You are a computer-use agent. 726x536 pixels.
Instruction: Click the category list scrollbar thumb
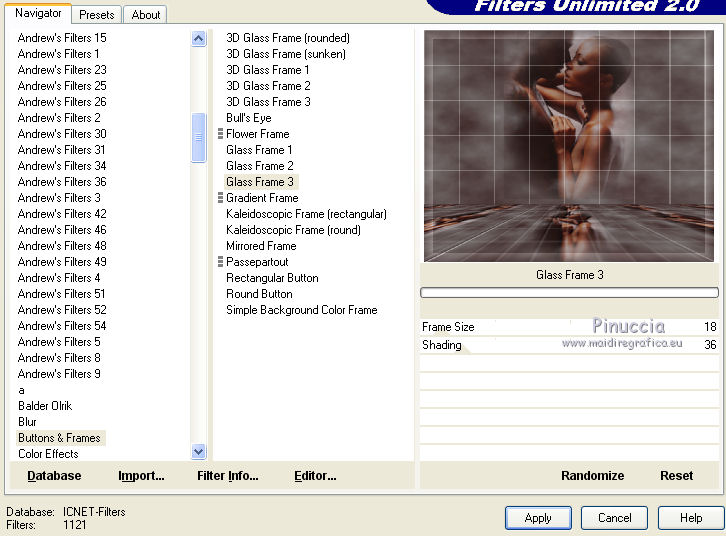[198, 137]
